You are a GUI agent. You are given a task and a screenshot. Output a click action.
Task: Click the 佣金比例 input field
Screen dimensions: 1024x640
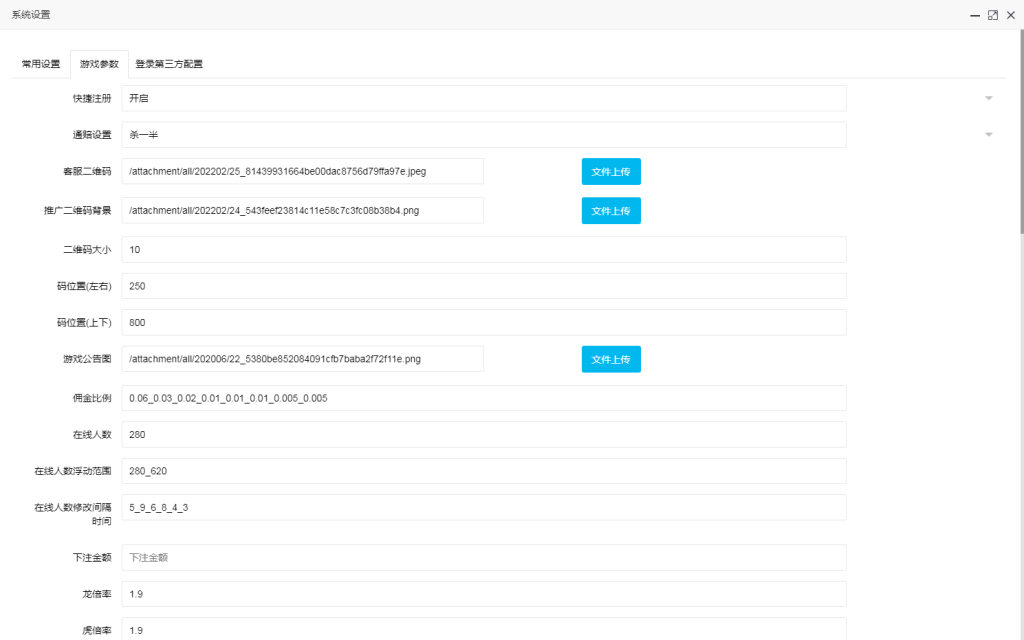484,398
